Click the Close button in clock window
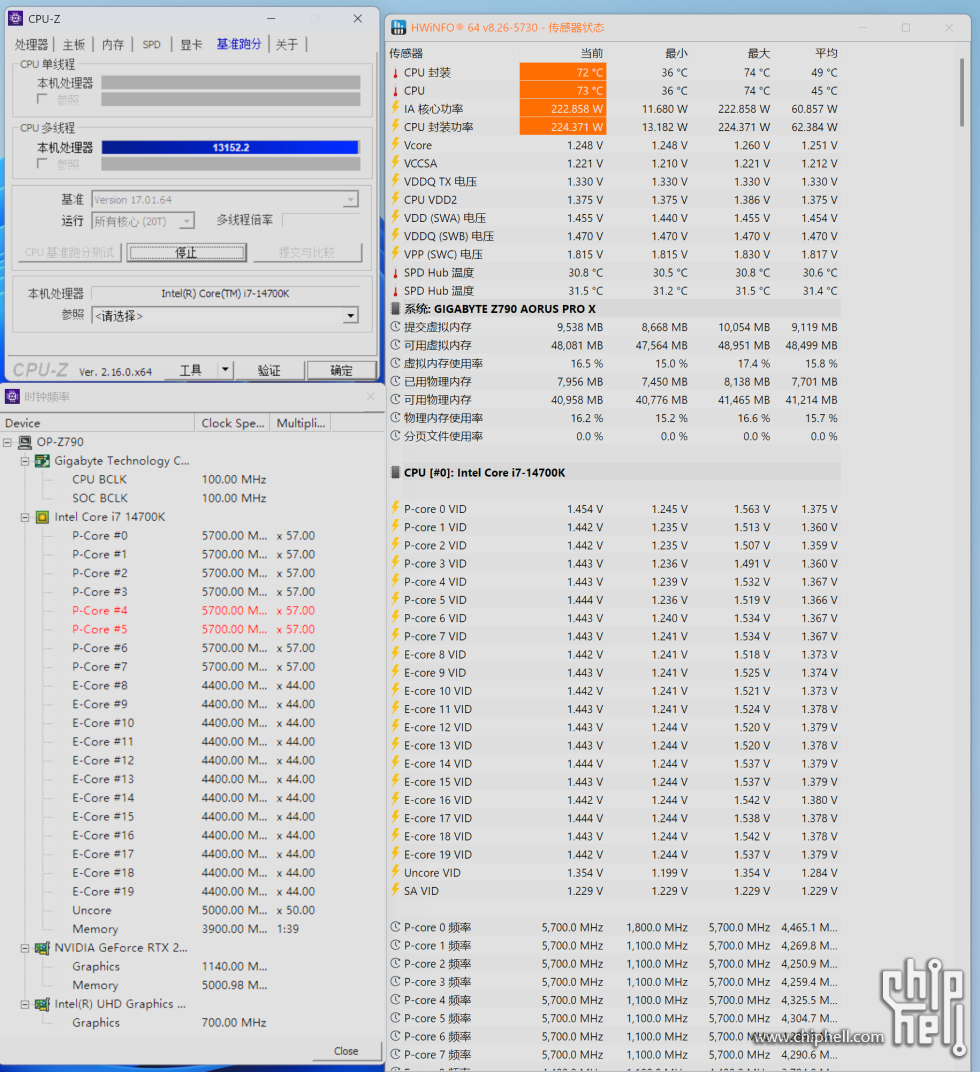Image resolution: width=980 pixels, height=1072 pixels. pos(346,1051)
